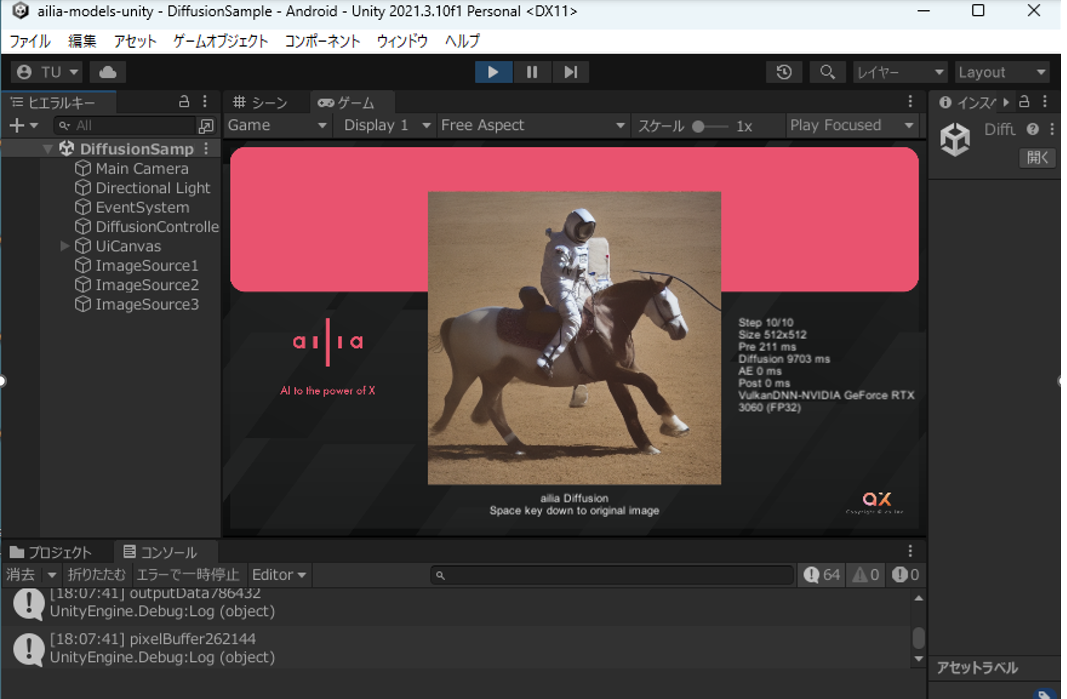Click the Step frame button
Image resolution: width=1067 pixels, height=699 pixels.
(570, 72)
